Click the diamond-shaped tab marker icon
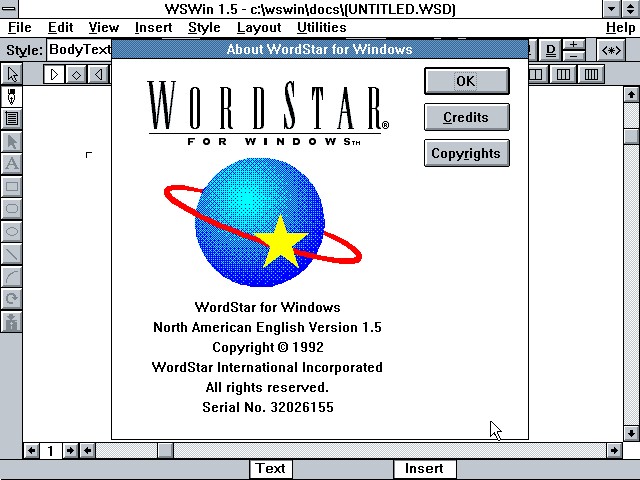640x480 pixels. point(77,74)
